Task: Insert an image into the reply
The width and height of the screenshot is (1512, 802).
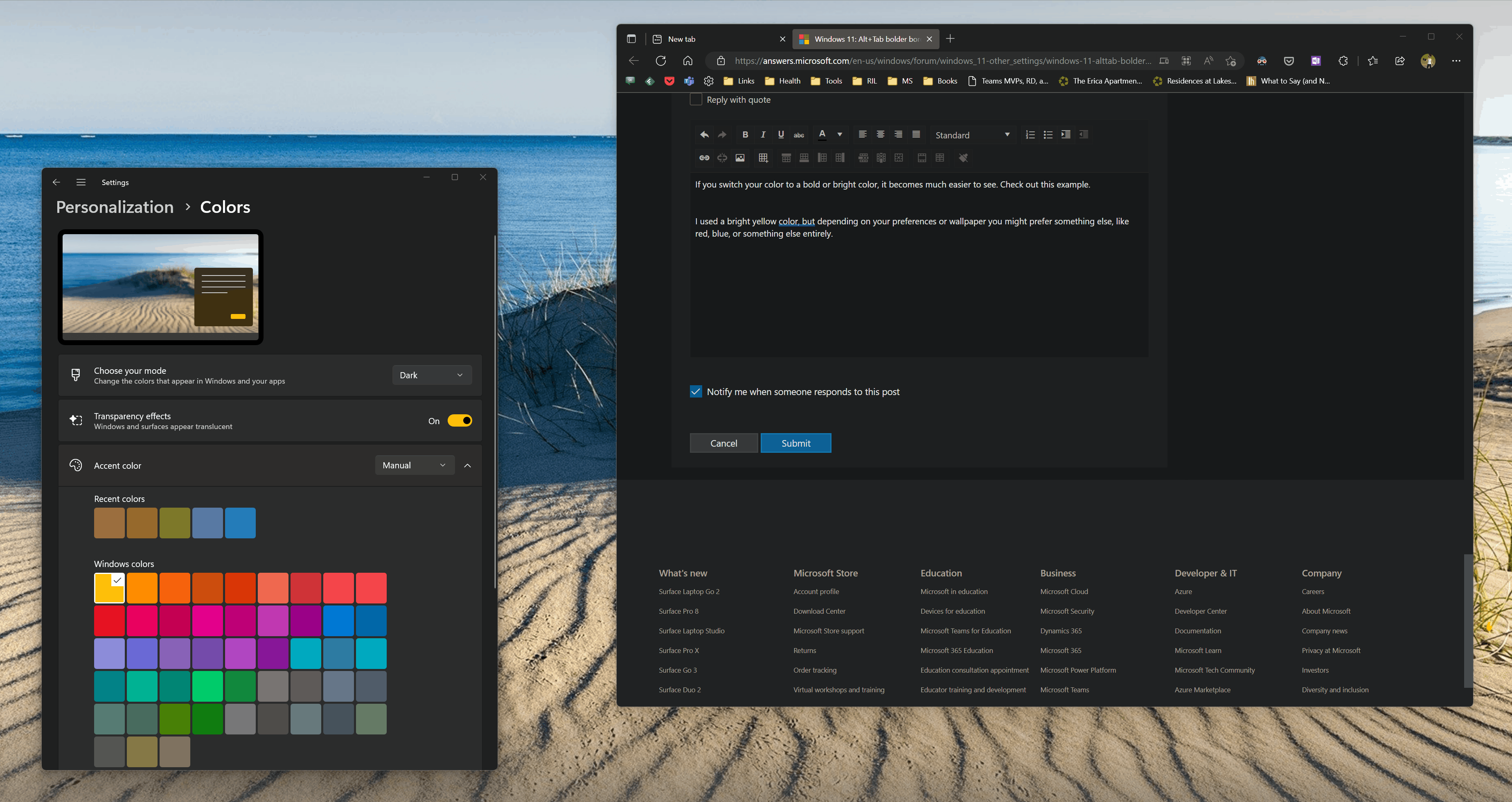Action: click(740, 157)
